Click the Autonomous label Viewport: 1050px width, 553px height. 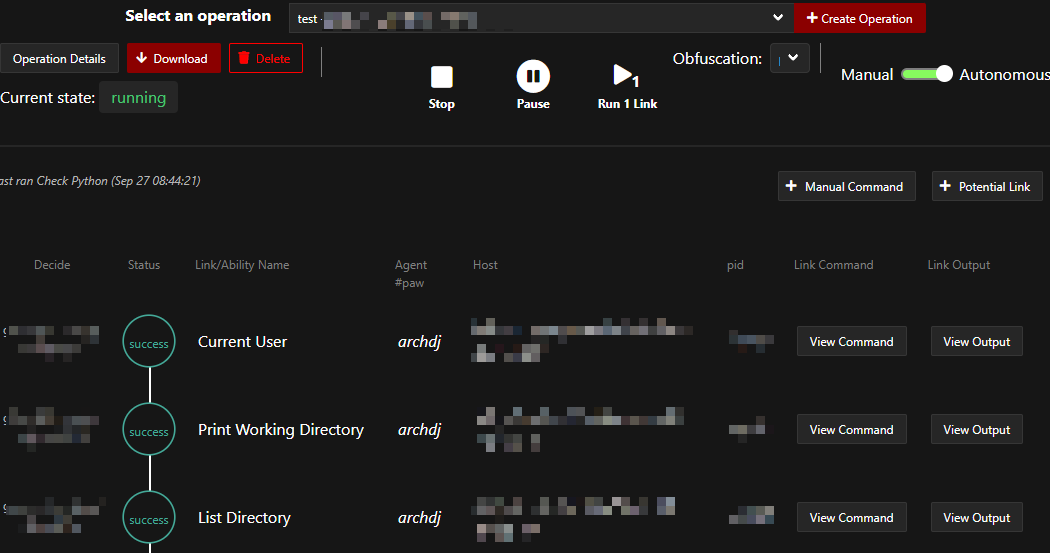tap(1004, 74)
